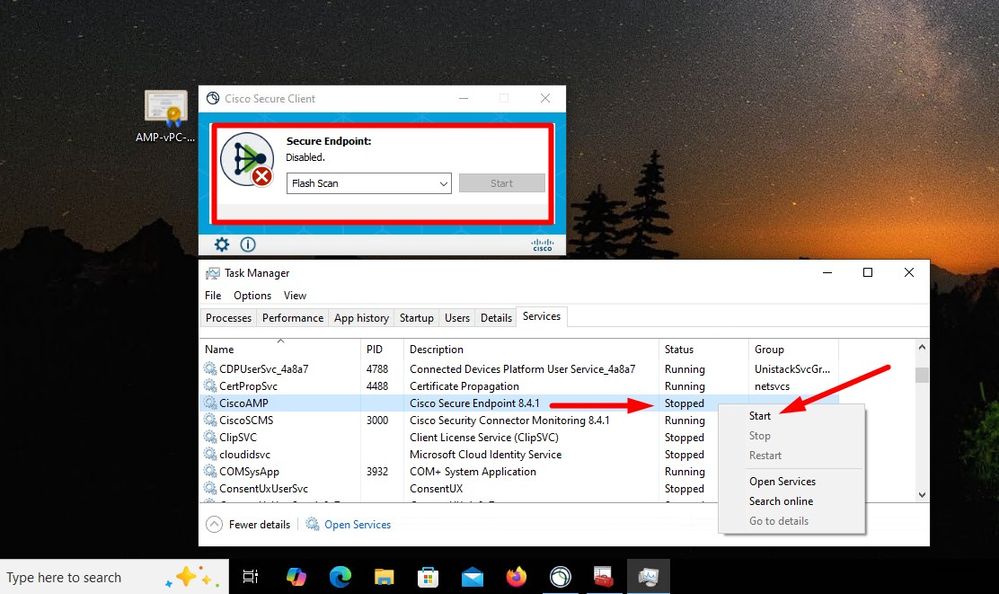
Task: Click gear icon beside cloudidsvc service
Action: [x=210, y=454]
